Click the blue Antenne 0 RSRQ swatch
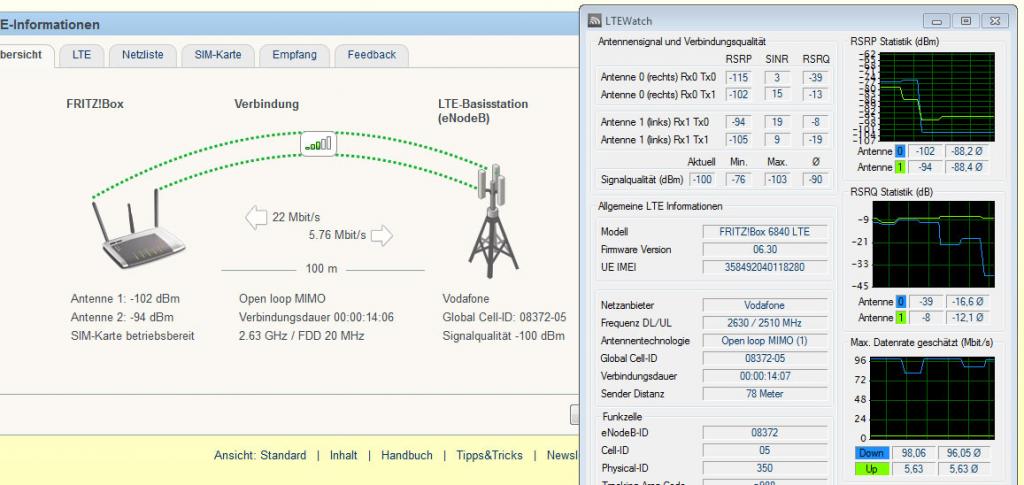 coord(900,302)
